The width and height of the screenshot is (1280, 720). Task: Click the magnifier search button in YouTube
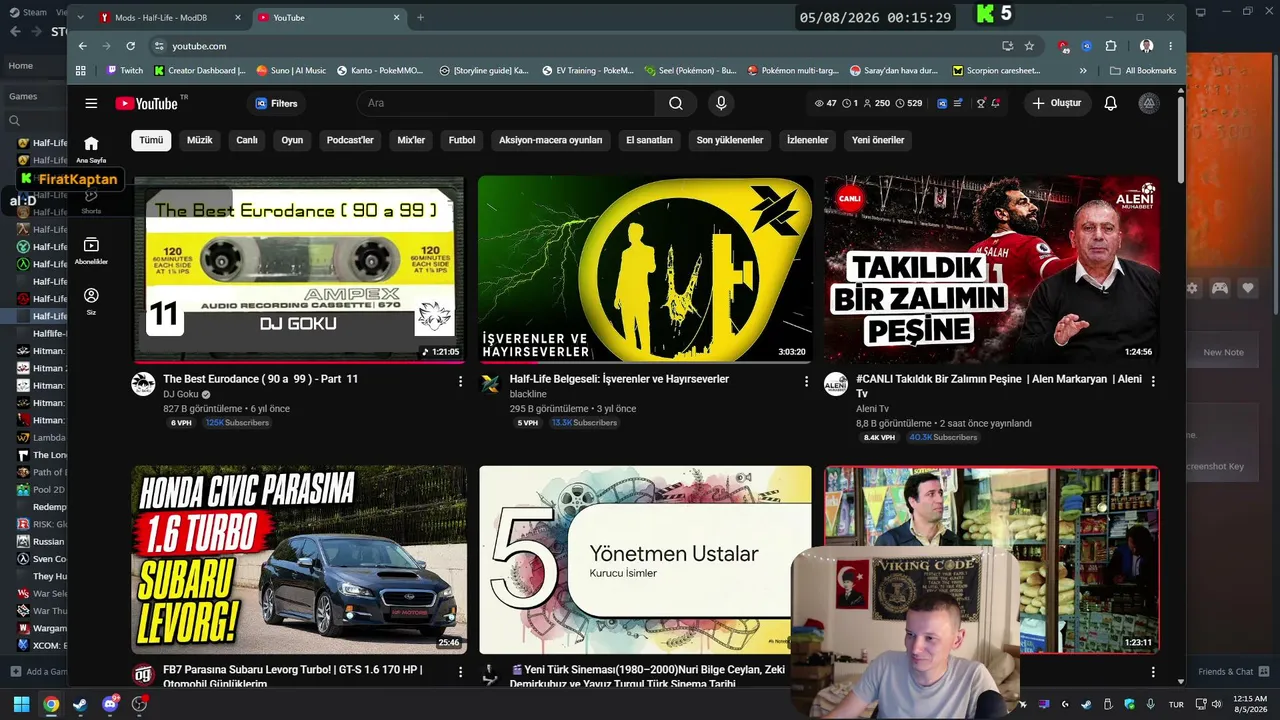pos(676,103)
